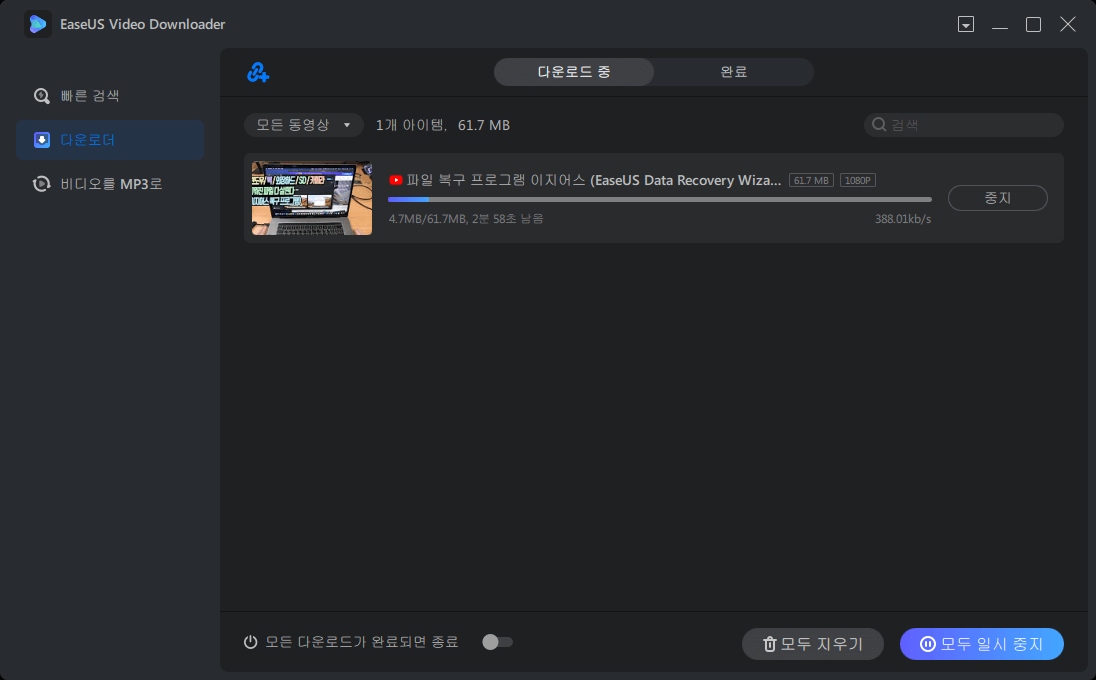Maximize the EaseUS Video Downloader window
Viewport: 1096px width, 680px height.
coord(1033,24)
